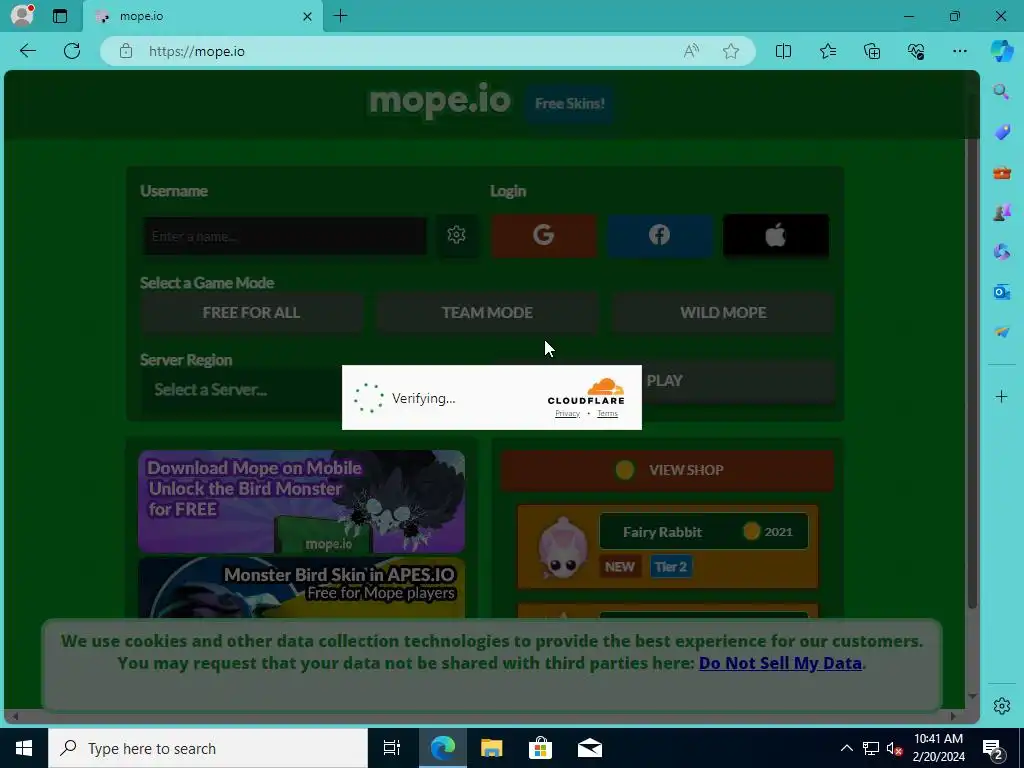Viewport: 1024px width, 768px height.
Task: Refresh the mope.io page
Action: [x=72, y=51]
